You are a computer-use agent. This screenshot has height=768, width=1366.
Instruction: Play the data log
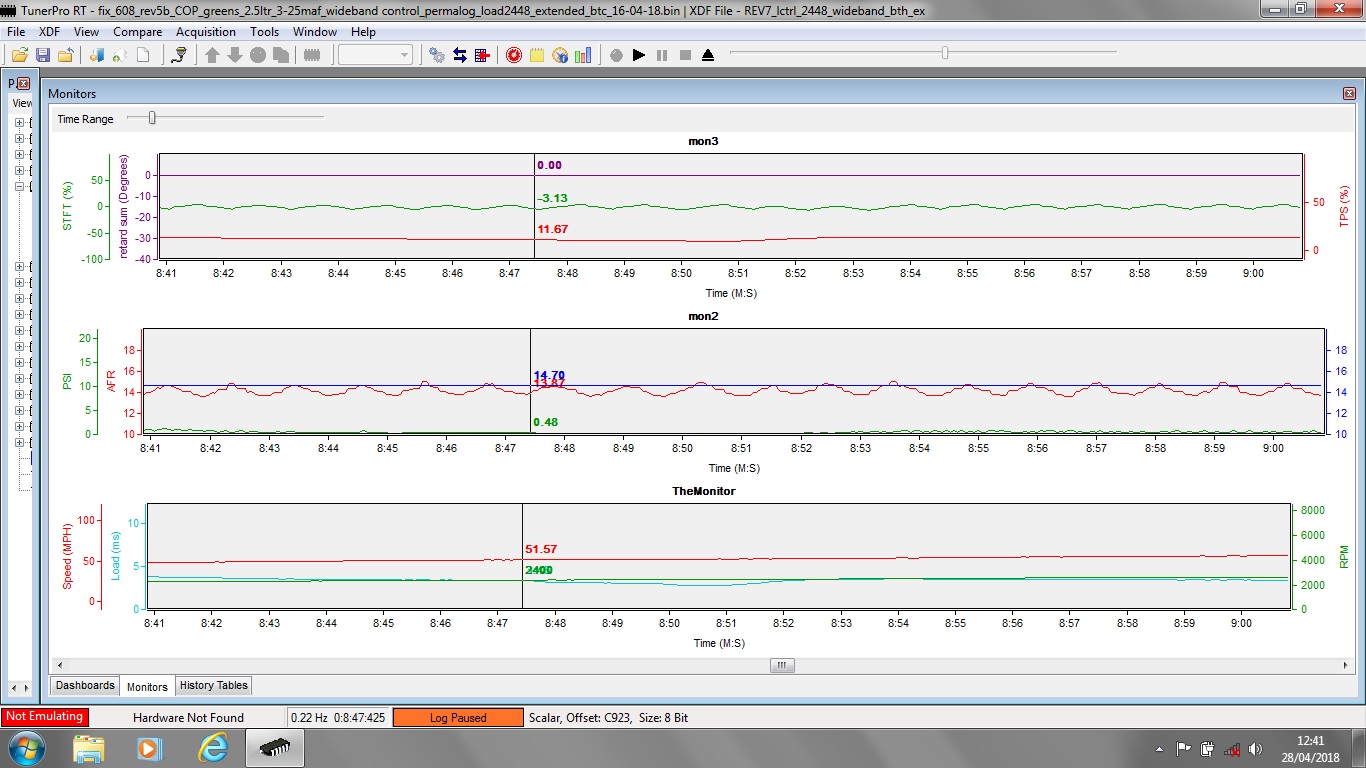pyautogui.click(x=639, y=55)
